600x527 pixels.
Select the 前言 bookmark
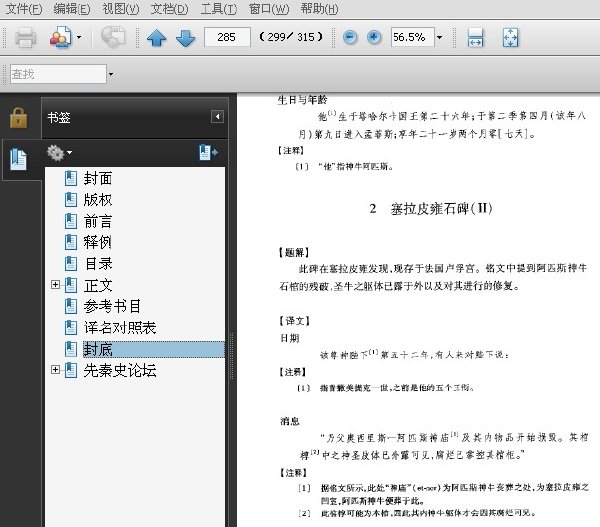pos(98,221)
